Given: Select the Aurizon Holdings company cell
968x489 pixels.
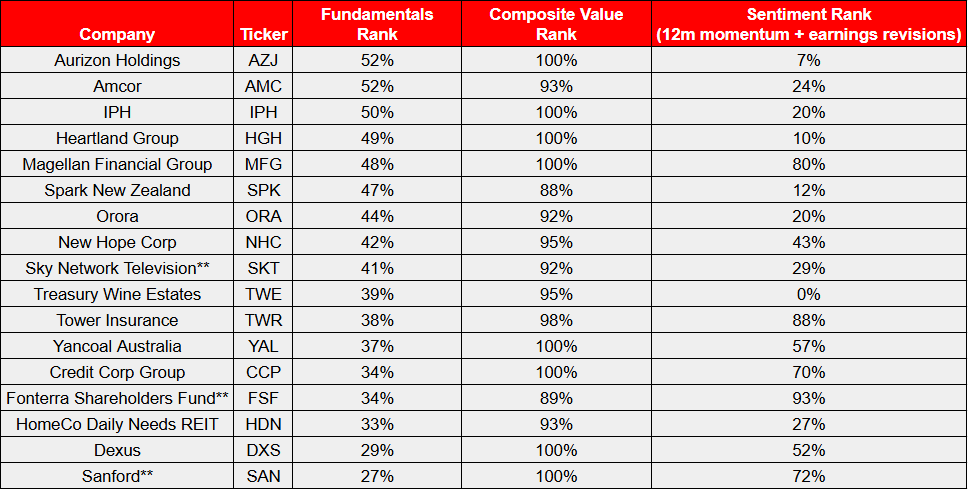Looking at the screenshot, I should click(117, 60).
